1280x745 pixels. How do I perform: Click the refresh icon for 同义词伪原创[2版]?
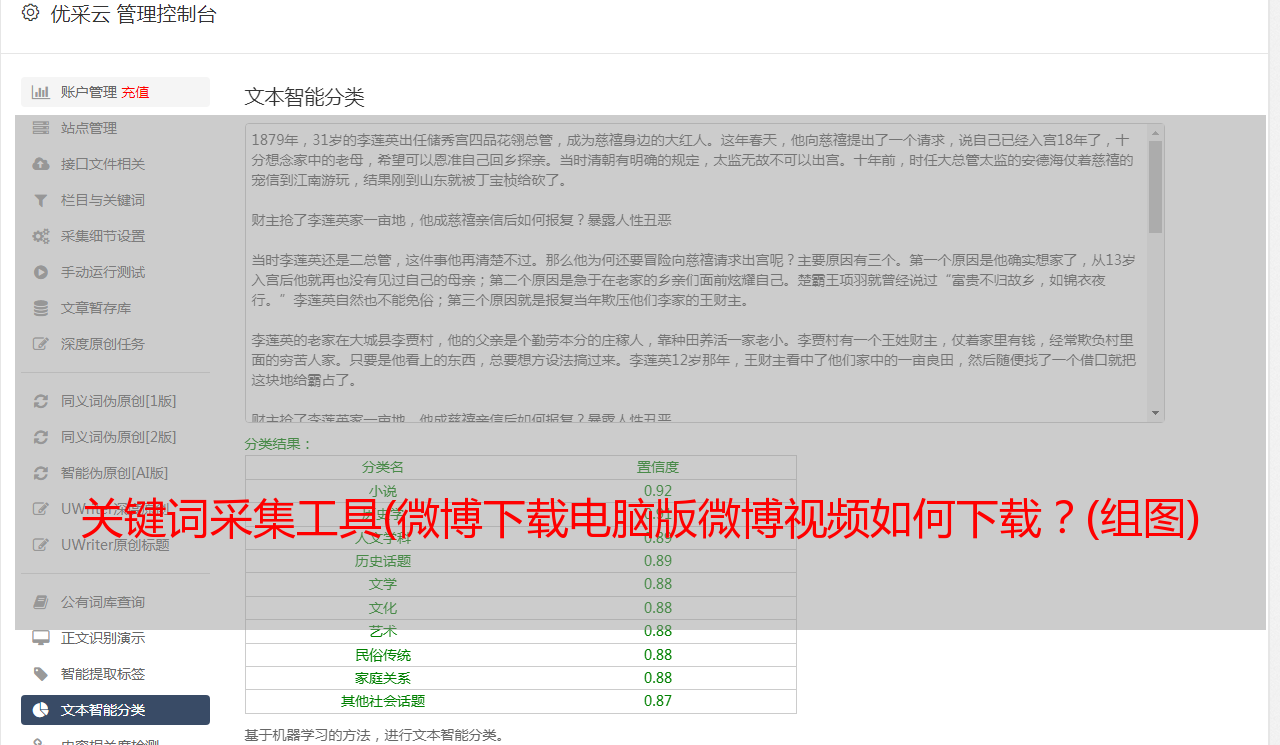(x=41, y=437)
